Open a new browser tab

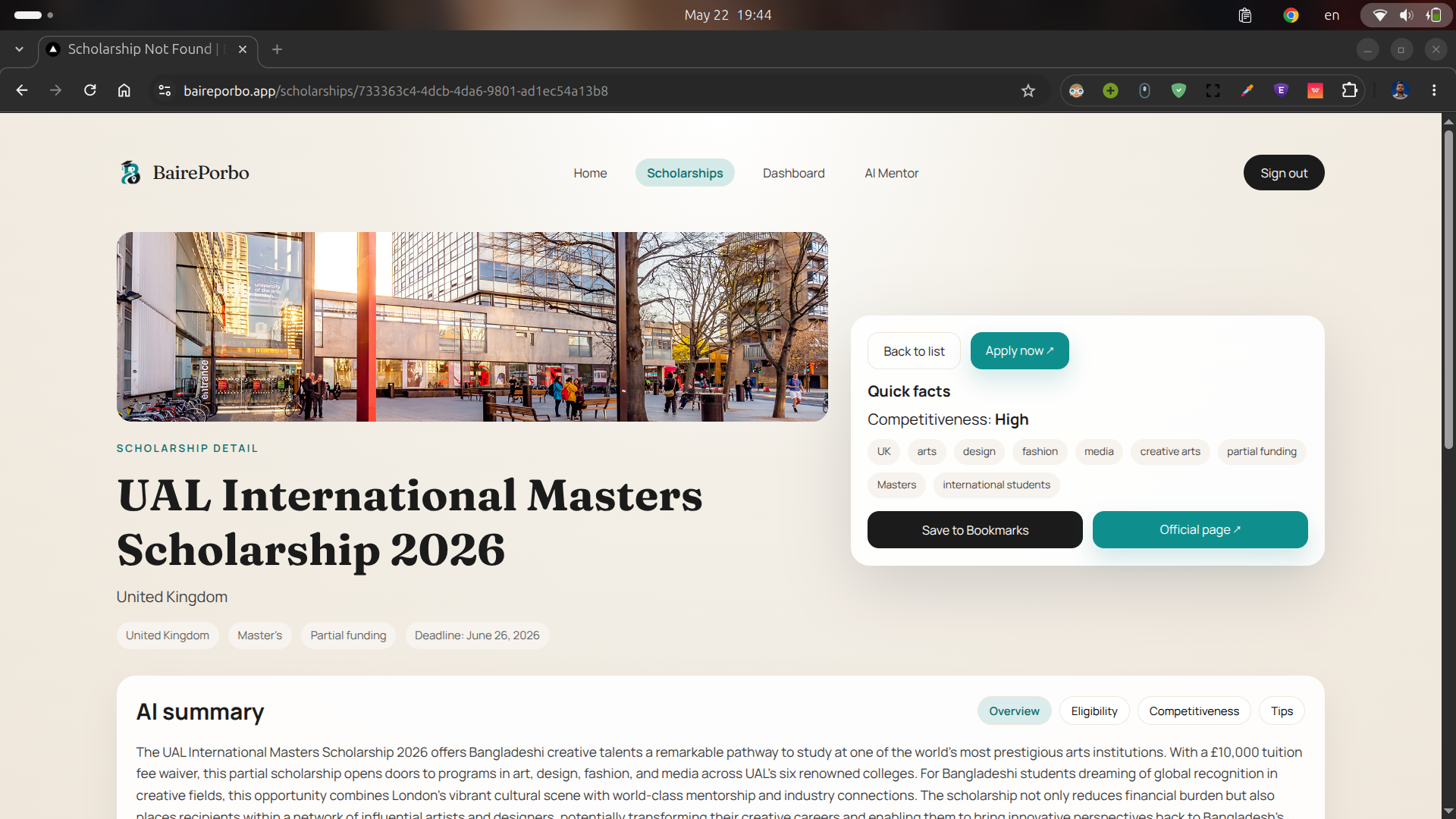pyautogui.click(x=278, y=49)
